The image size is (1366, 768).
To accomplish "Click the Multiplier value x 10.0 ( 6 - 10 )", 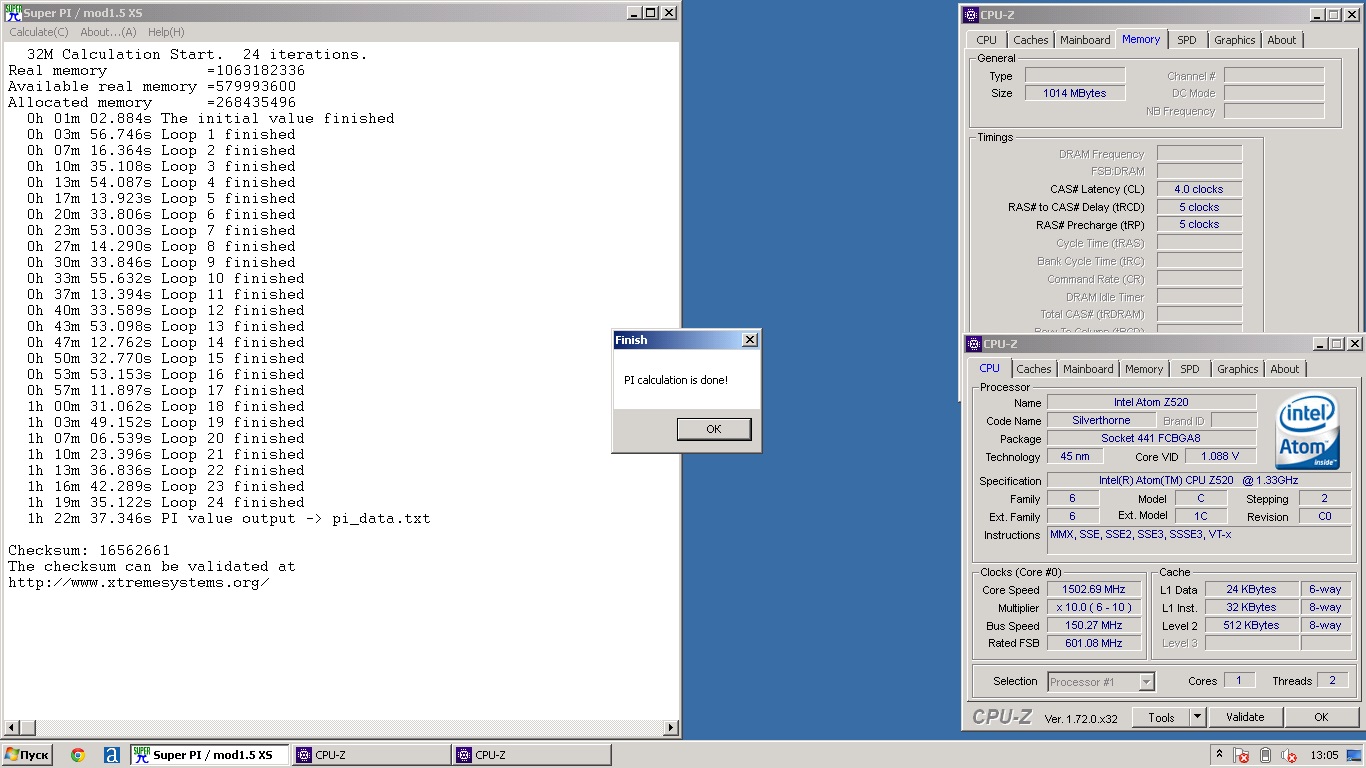I will pyautogui.click(x=1094, y=608).
